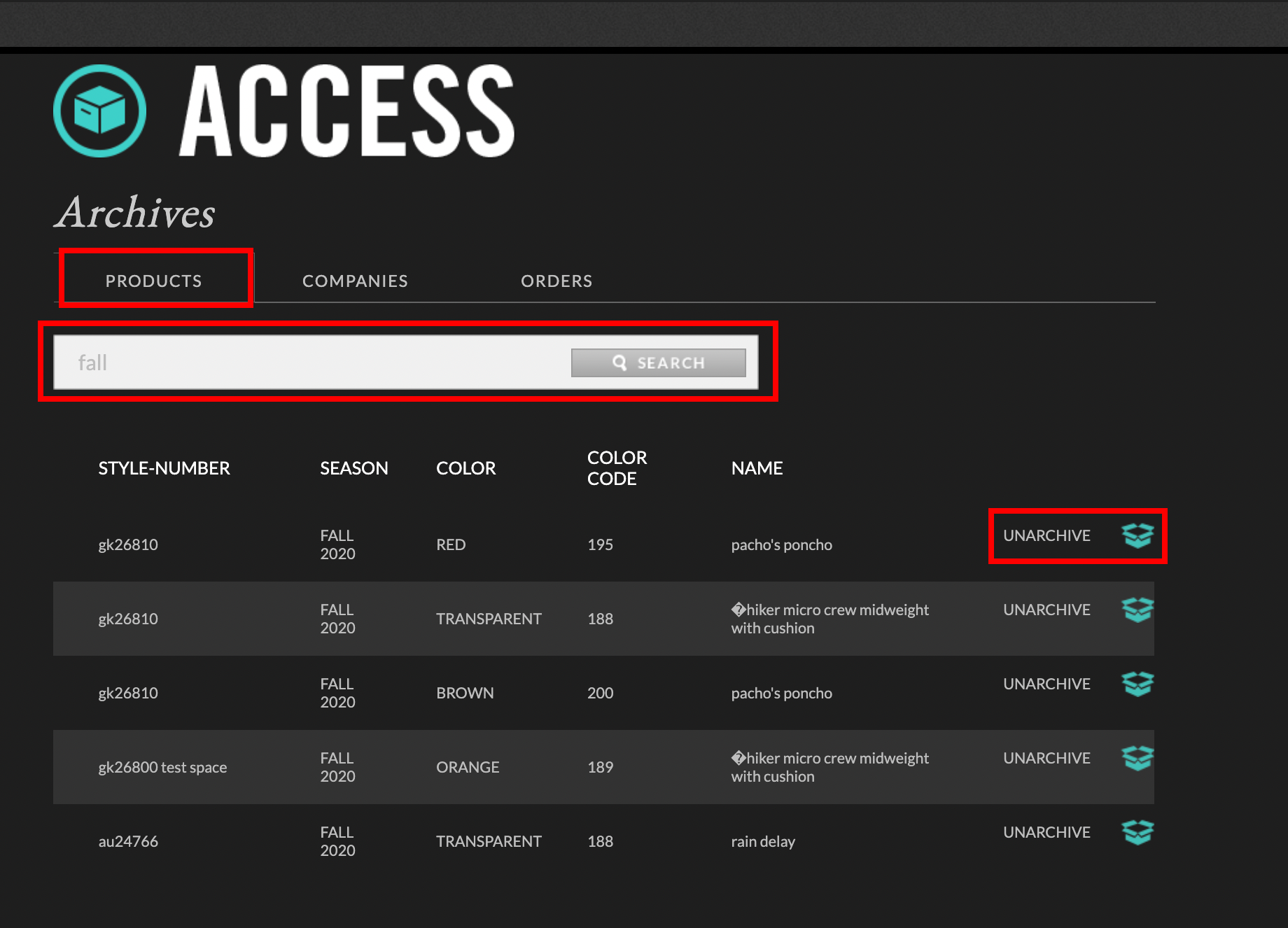Click the color cell RED

pos(451,544)
